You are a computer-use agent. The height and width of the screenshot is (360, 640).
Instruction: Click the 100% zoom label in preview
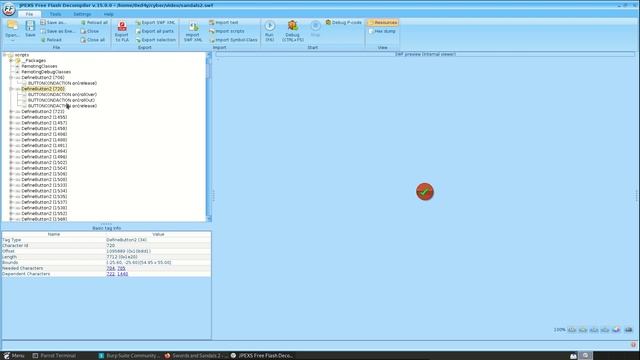[559, 330]
